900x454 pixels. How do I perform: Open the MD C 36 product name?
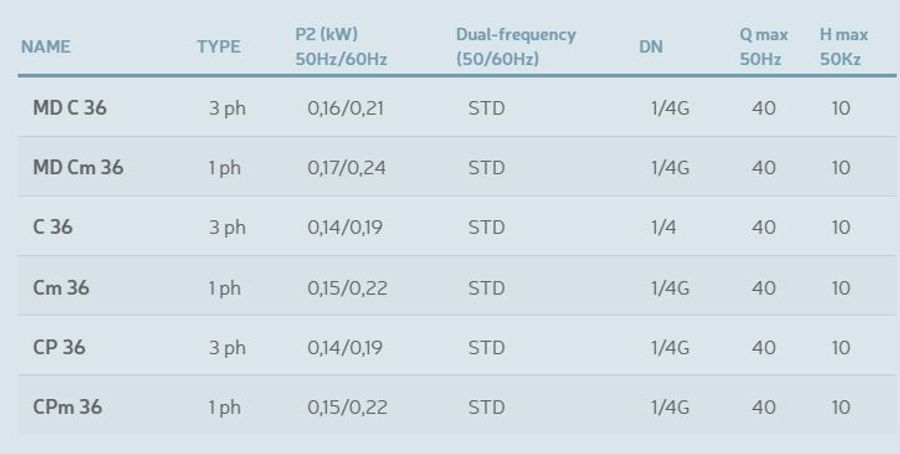[69, 107]
